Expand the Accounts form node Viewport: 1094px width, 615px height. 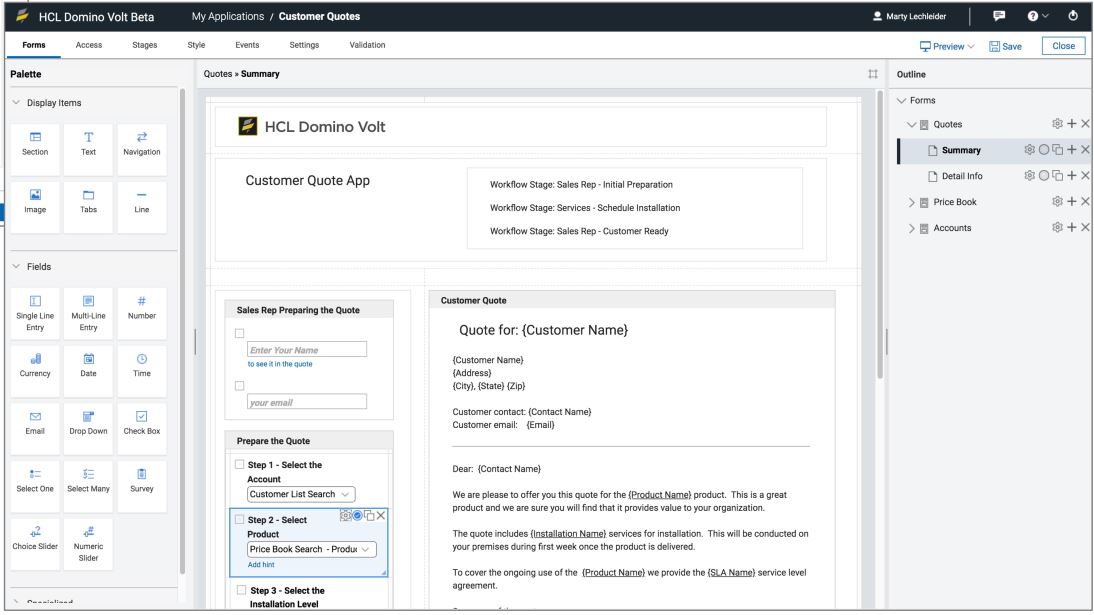pyautogui.click(x=911, y=228)
